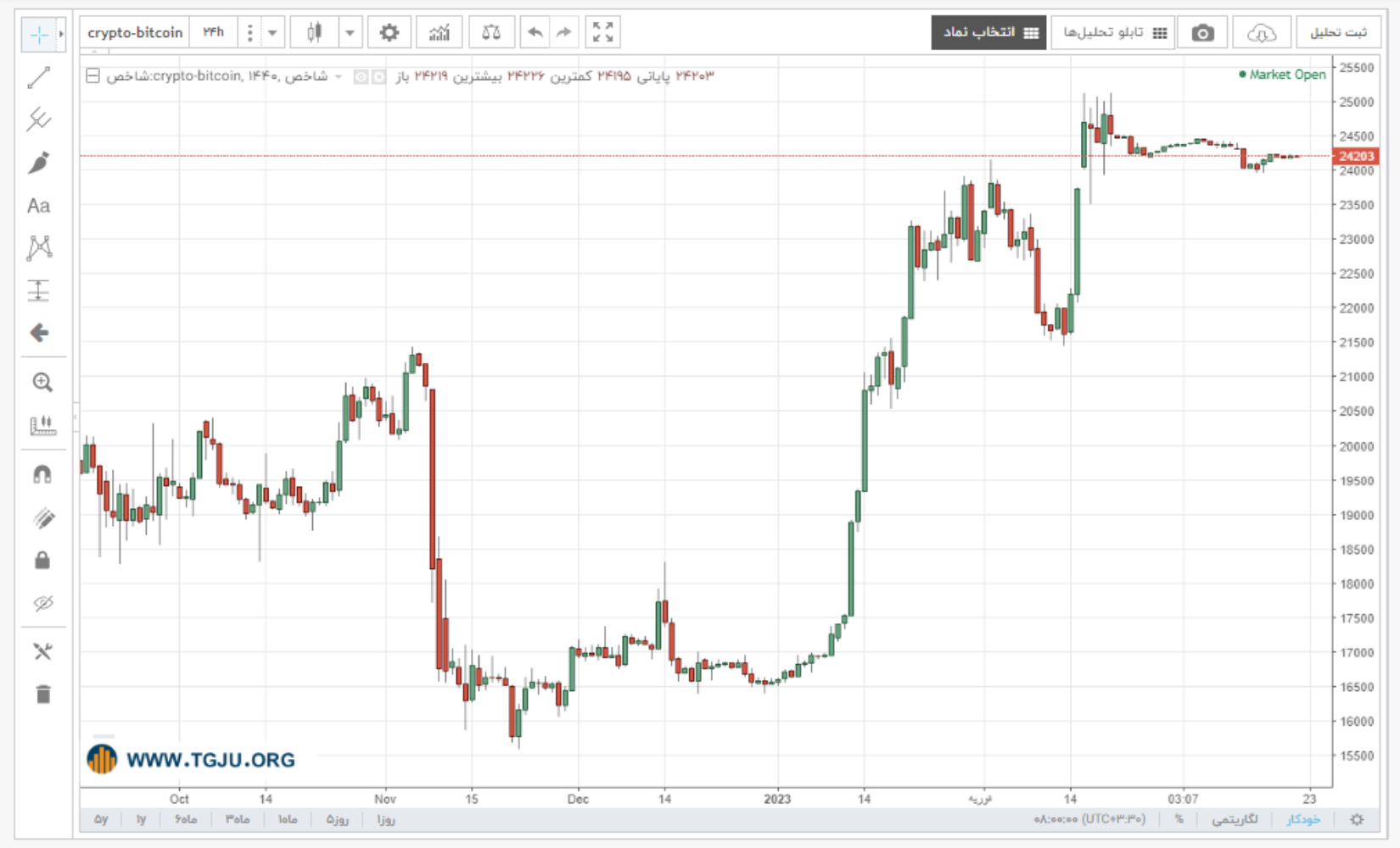Select the ۵y time range
The height and width of the screenshot is (848, 1400).
(x=101, y=819)
